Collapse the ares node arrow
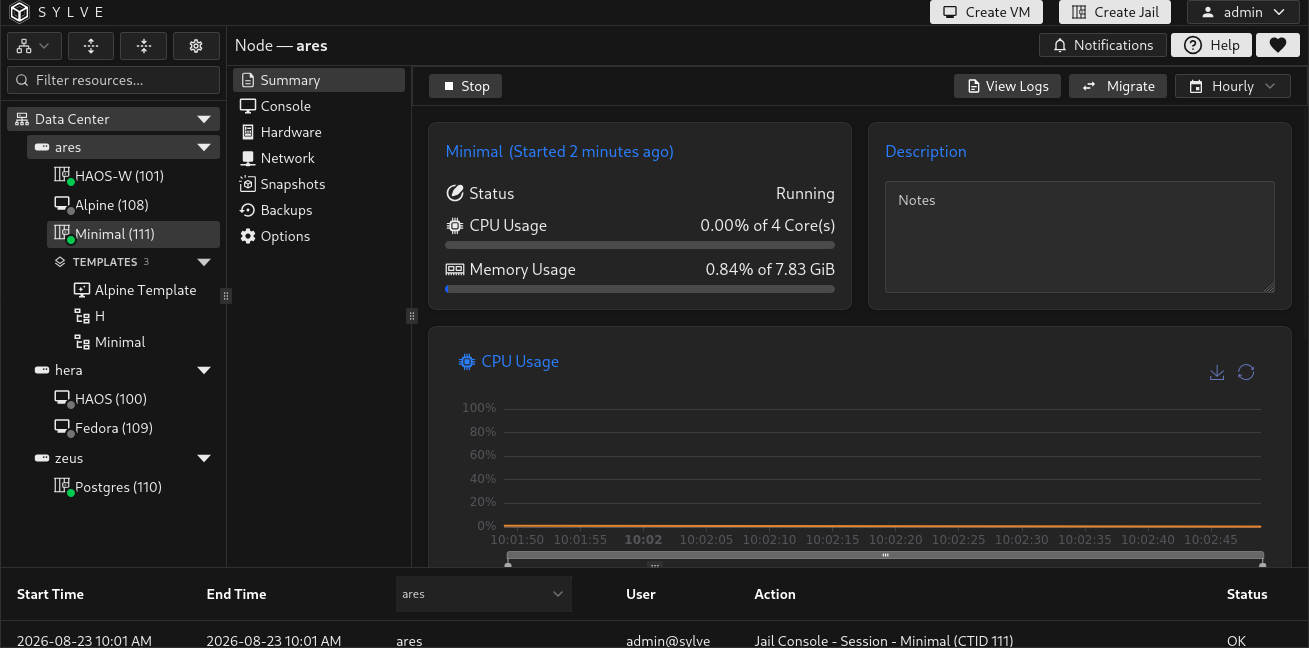Image resolution: width=1309 pixels, height=648 pixels. coord(205,147)
